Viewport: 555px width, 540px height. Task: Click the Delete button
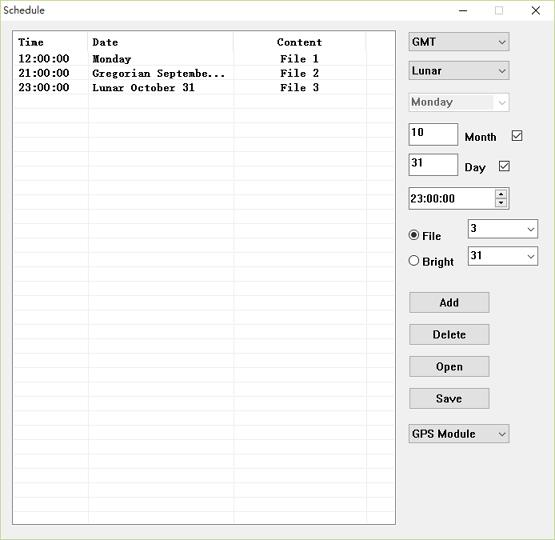[x=449, y=334]
